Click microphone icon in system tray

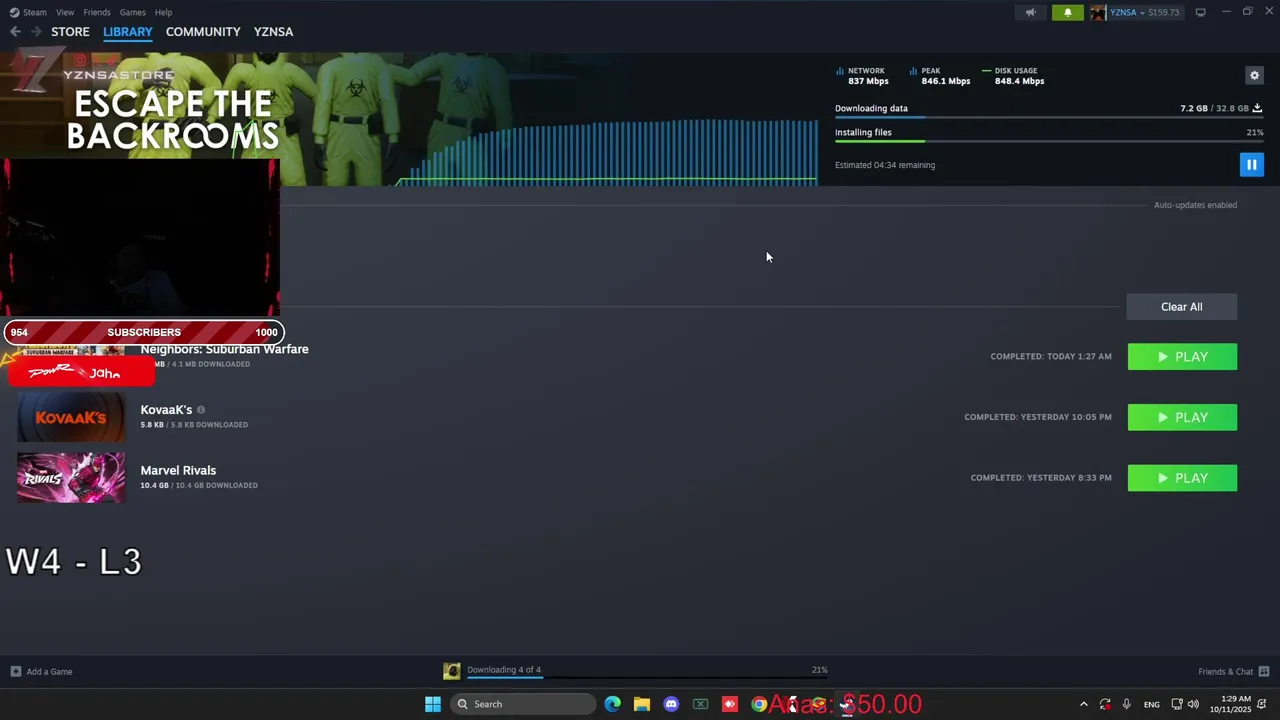click(1126, 704)
